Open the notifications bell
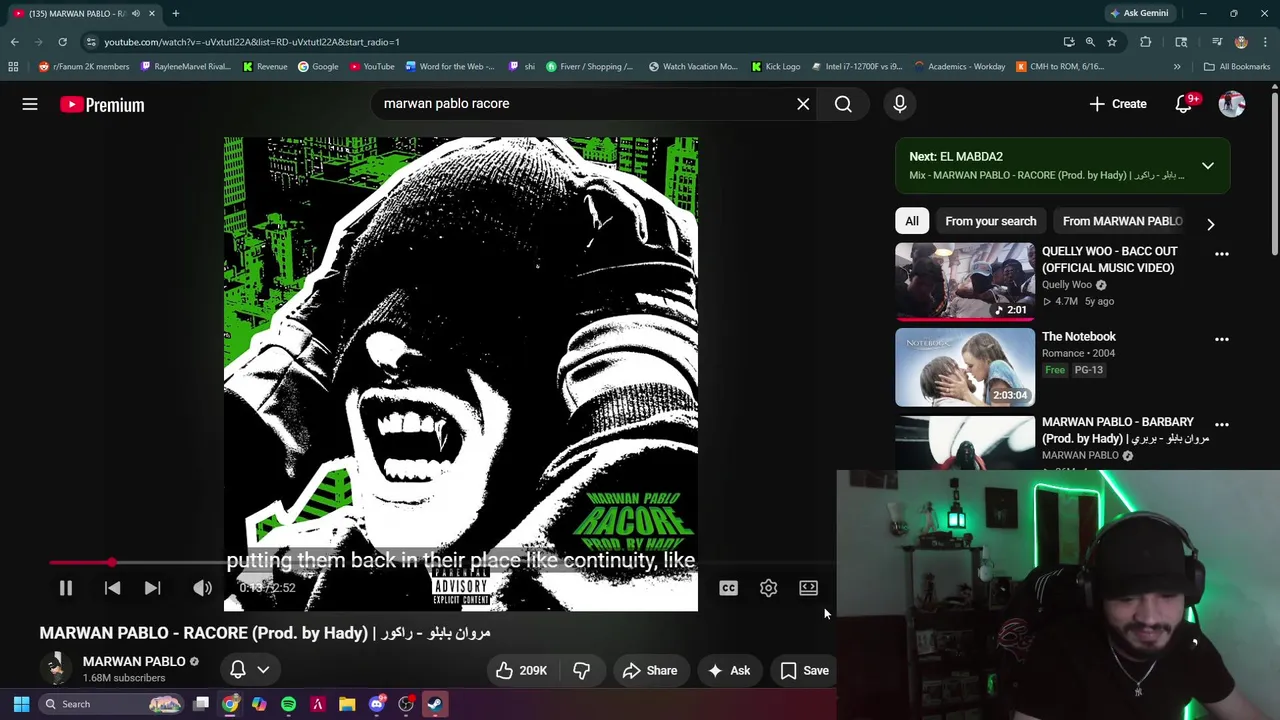Image resolution: width=1280 pixels, height=720 pixels. [1184, 104]
